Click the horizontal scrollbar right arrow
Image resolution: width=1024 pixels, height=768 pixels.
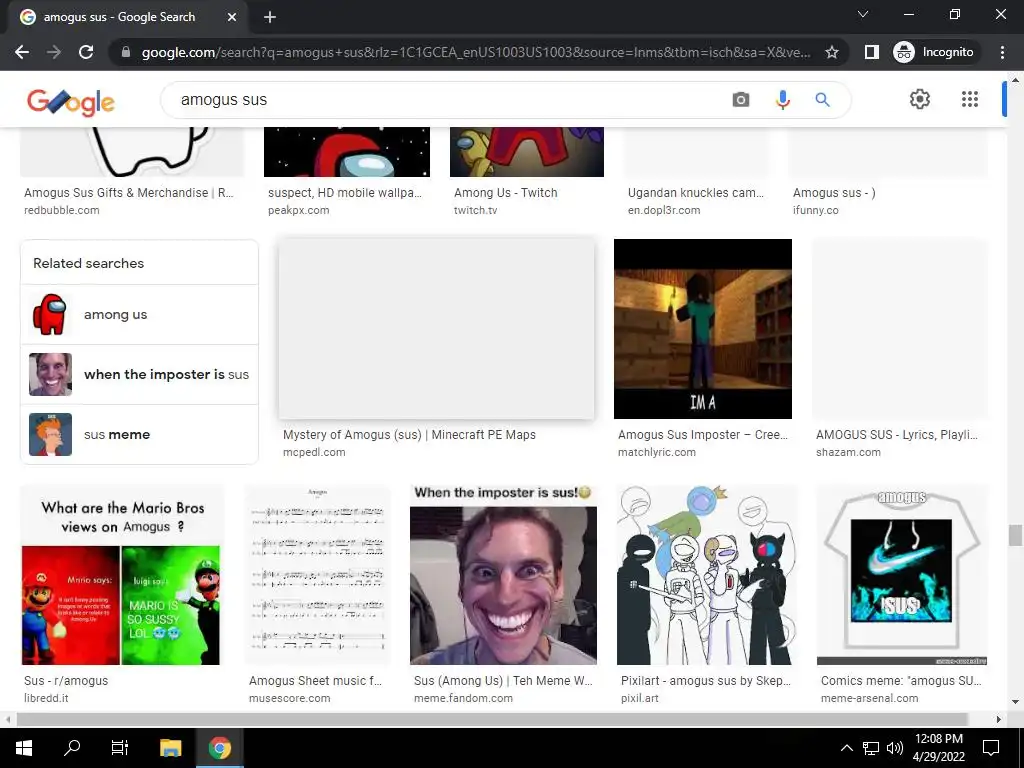998,719
